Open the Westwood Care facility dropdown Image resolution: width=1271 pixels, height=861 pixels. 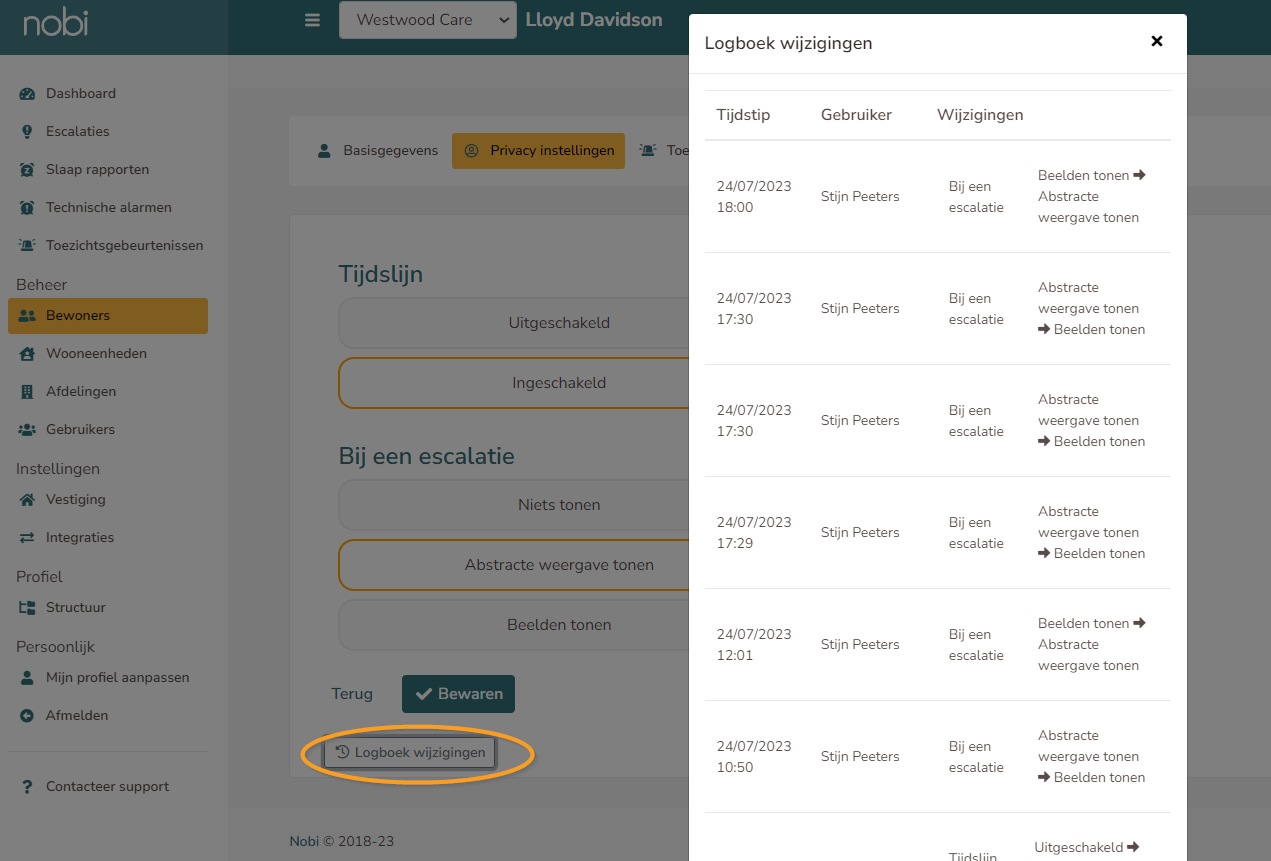[428, 19]
